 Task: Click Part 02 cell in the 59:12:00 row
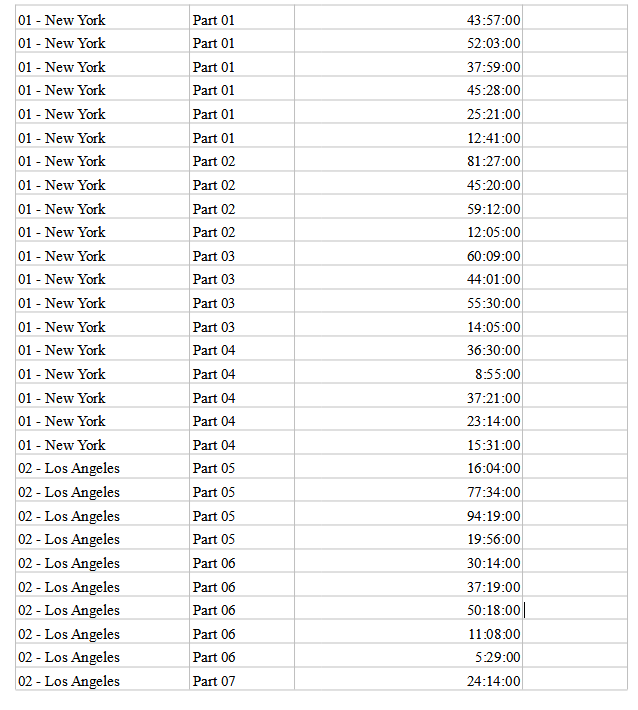click(x=214, y=209)
